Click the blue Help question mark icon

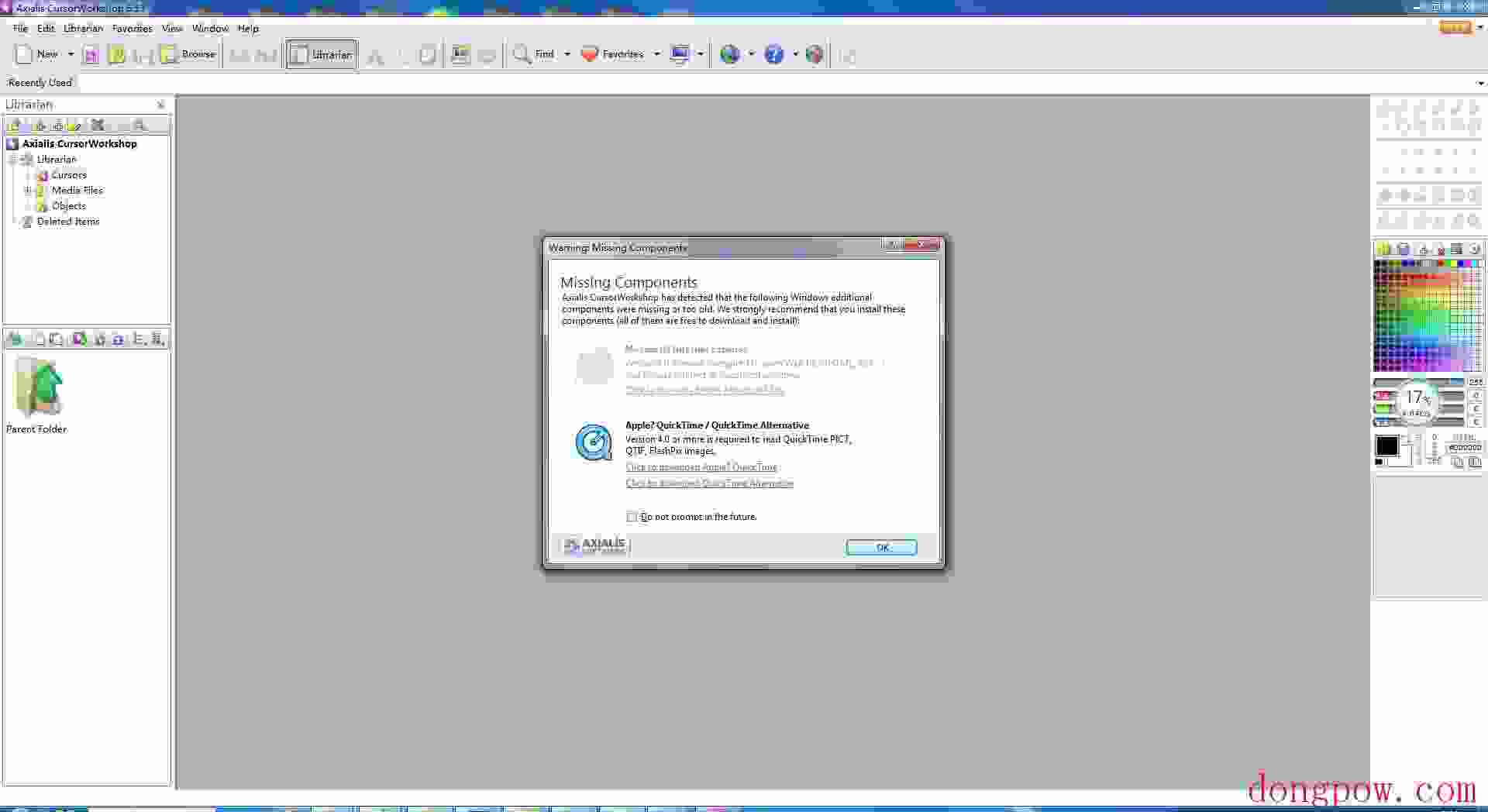tap(773, 54)
